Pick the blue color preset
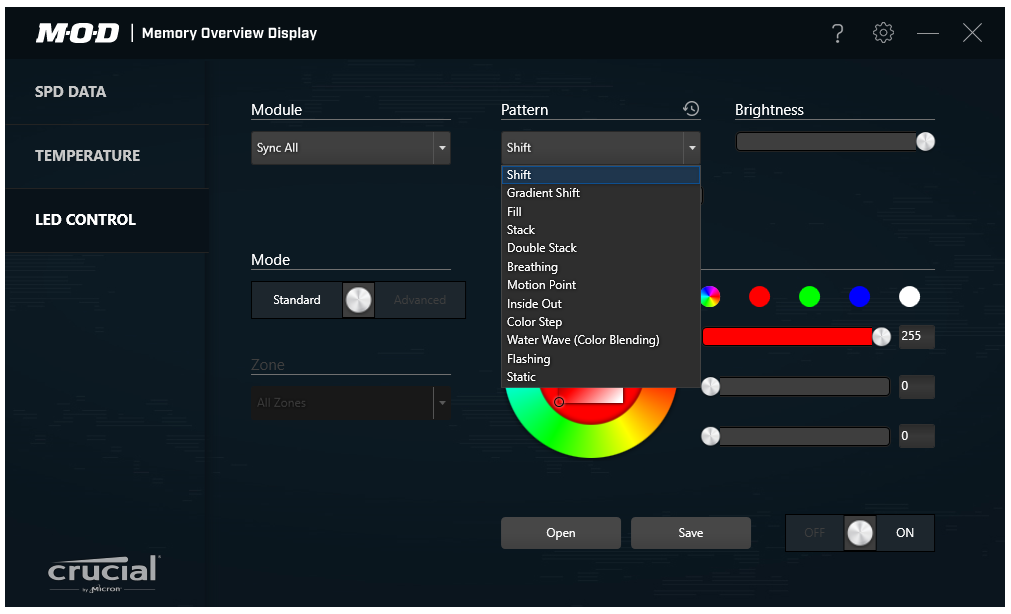1011x614 pixels. pyautogui.click(x=859, y=297)
